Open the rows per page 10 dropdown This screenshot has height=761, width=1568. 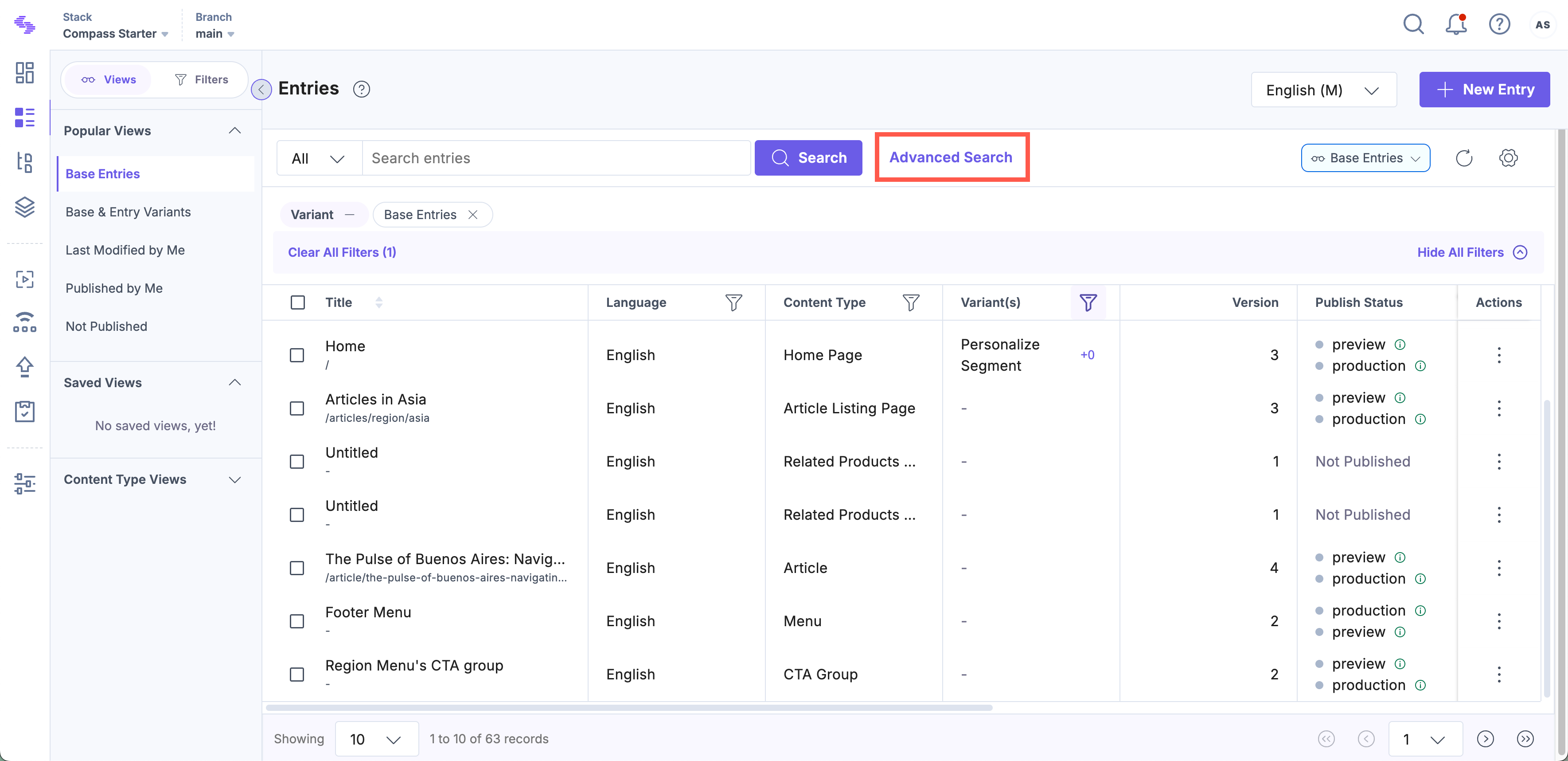[x=376, y=739]
